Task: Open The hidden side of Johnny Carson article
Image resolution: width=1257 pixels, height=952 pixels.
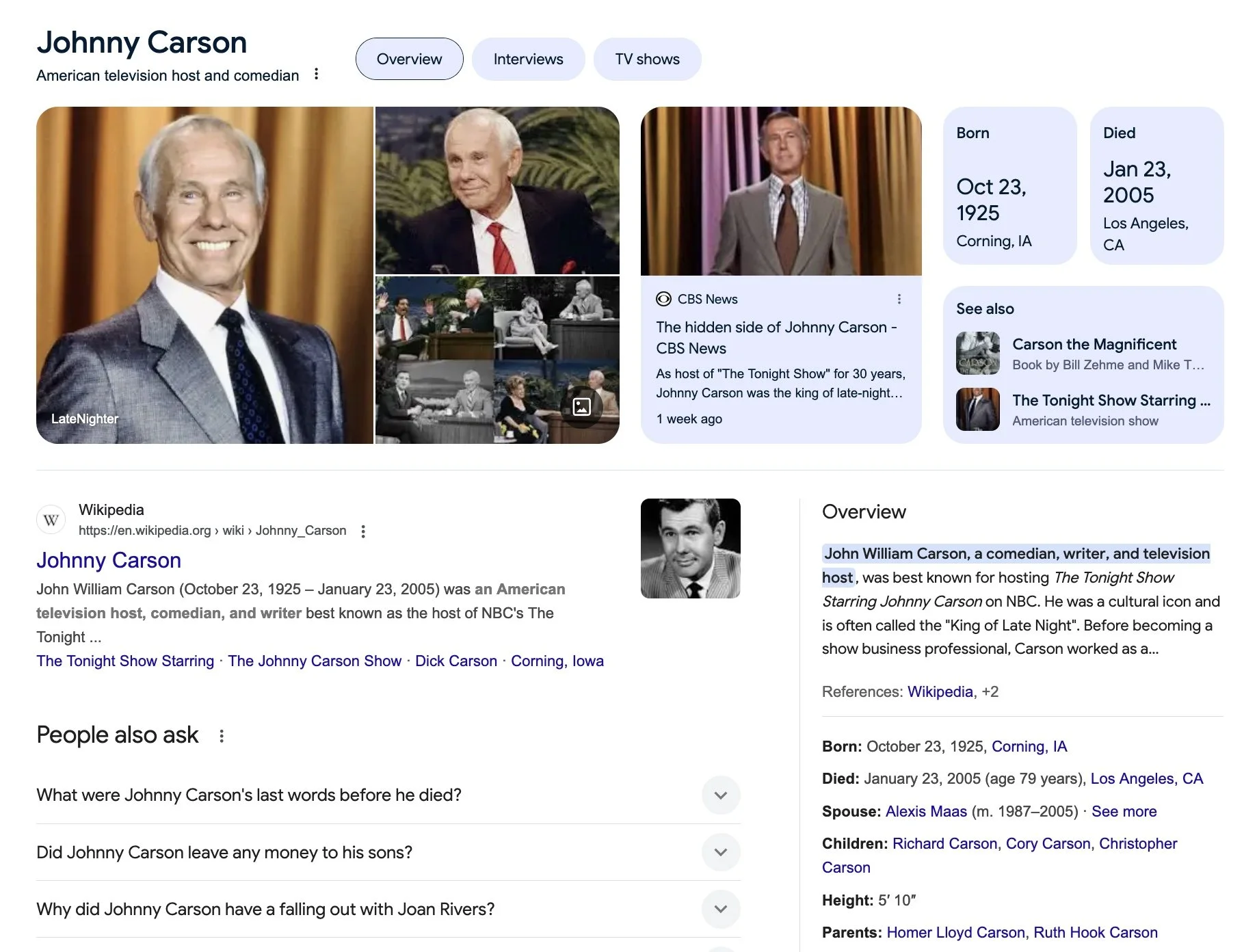Action: coord(776,337)
